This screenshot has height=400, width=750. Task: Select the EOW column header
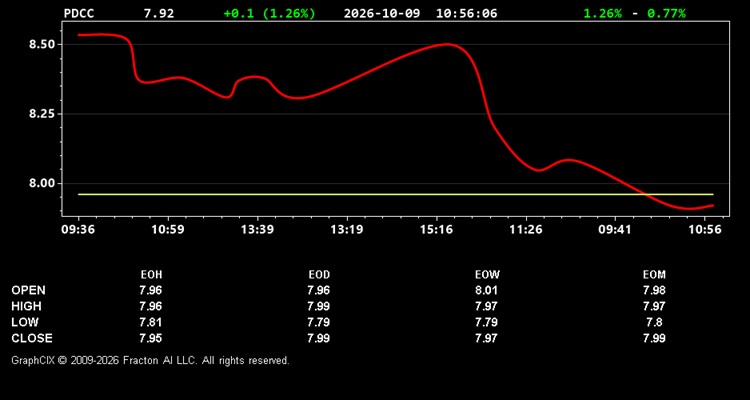click(487, 275)
